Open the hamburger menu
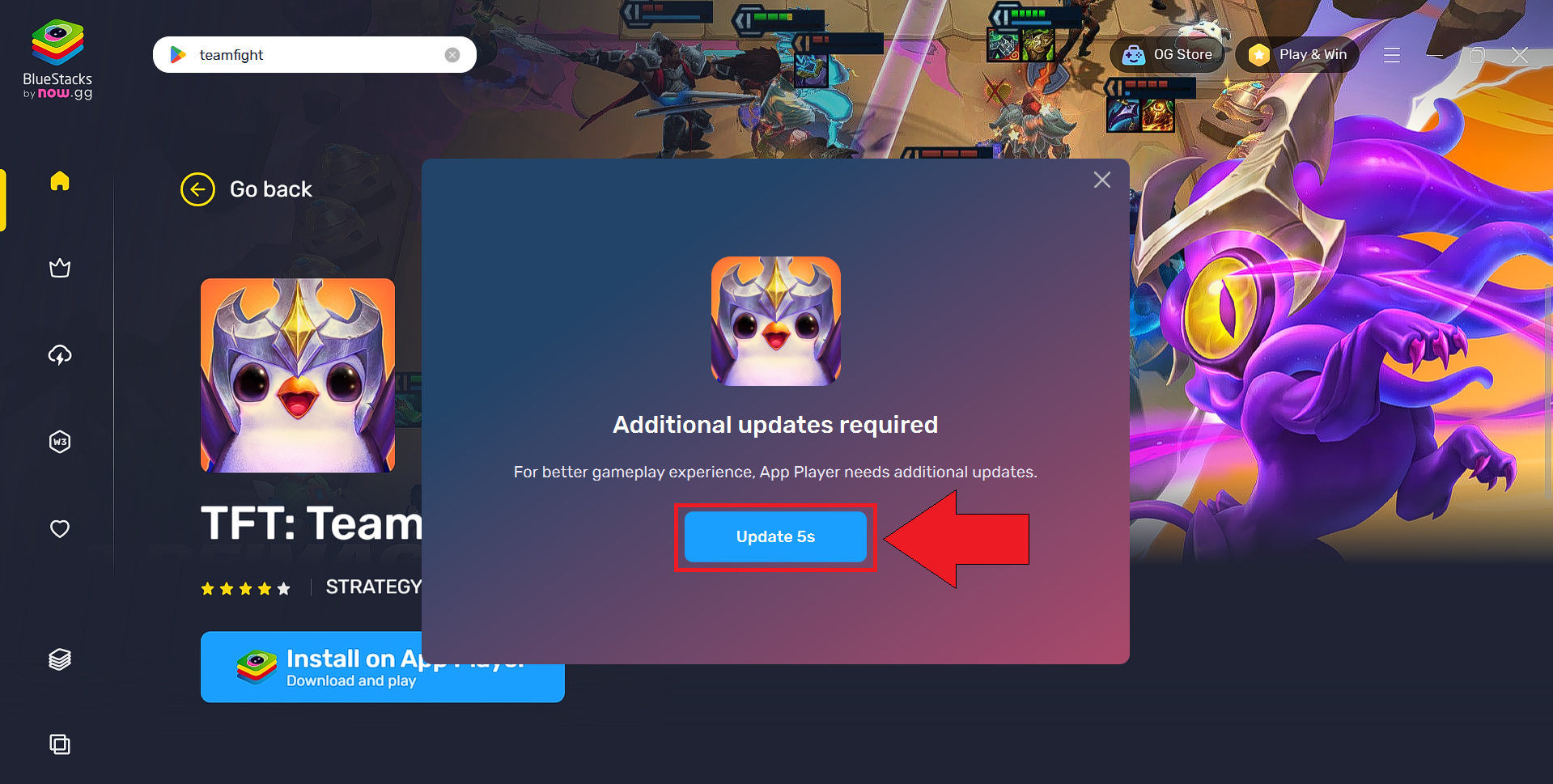Image resolution: width=1553 pixels, height=784 pixels. pos(1392,55)
